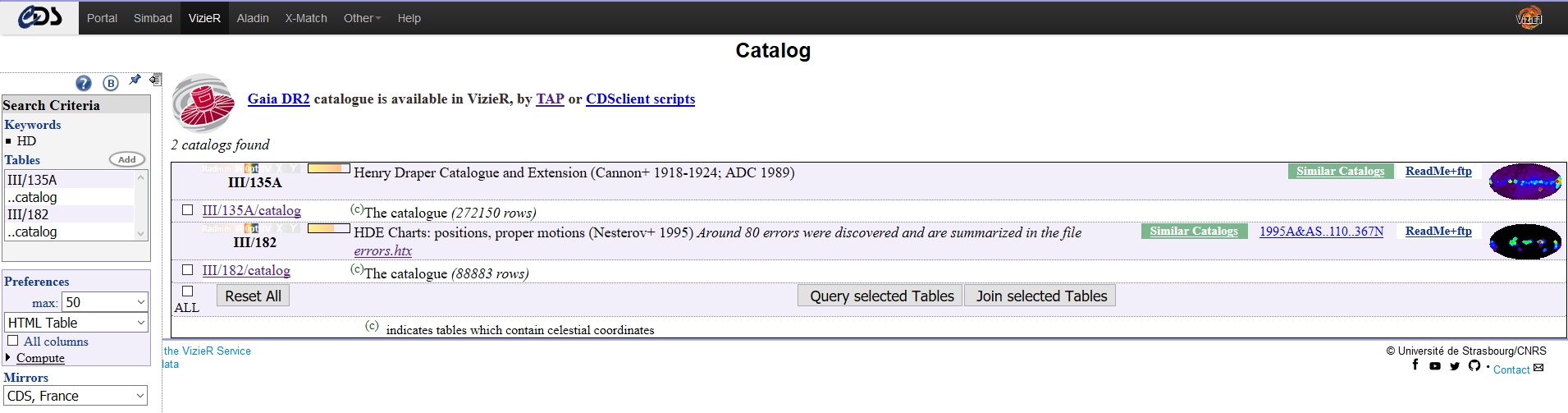
Task: Open the GitHub icon in the footer
Action: [1474, 365]
